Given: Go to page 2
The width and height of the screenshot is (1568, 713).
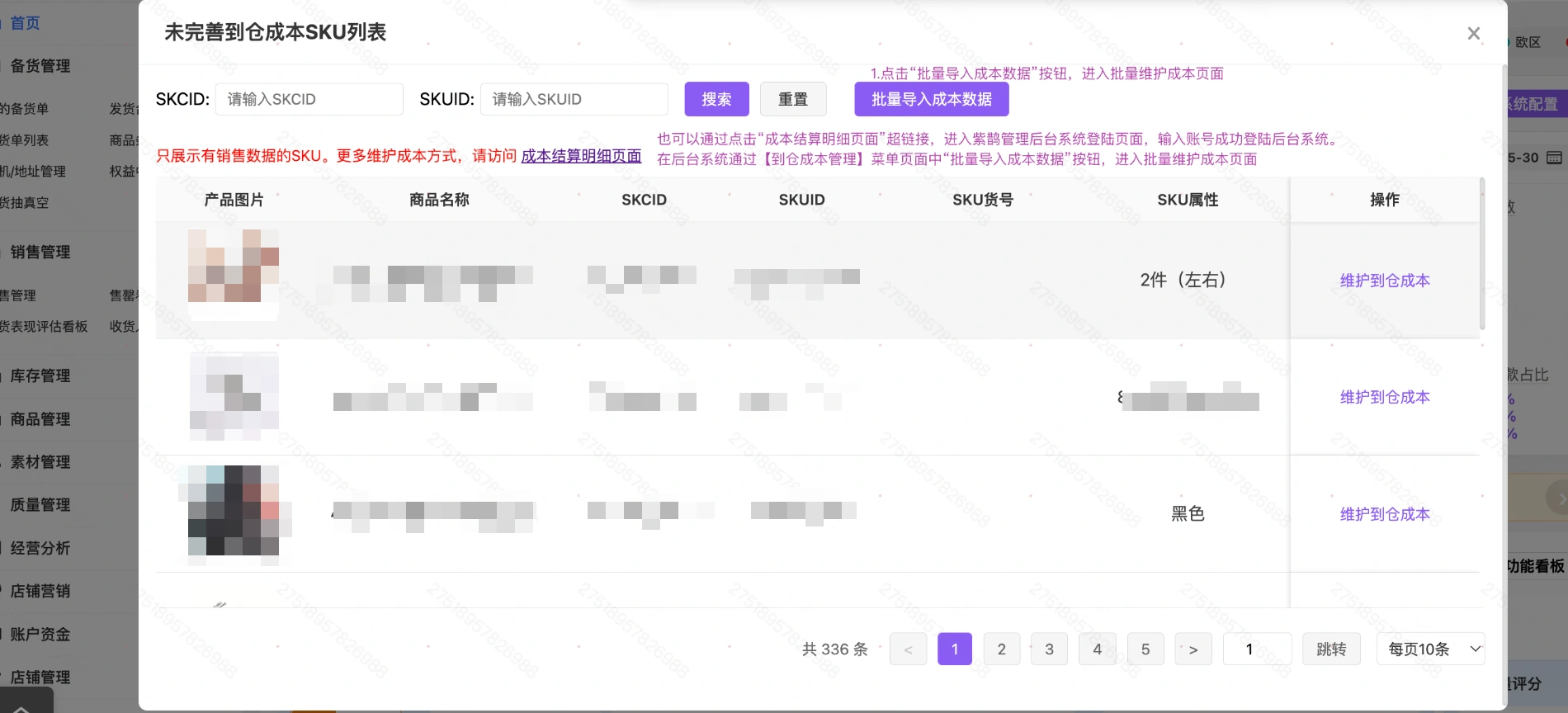Looking at the screenshot, I should (x=1002, y=649).
